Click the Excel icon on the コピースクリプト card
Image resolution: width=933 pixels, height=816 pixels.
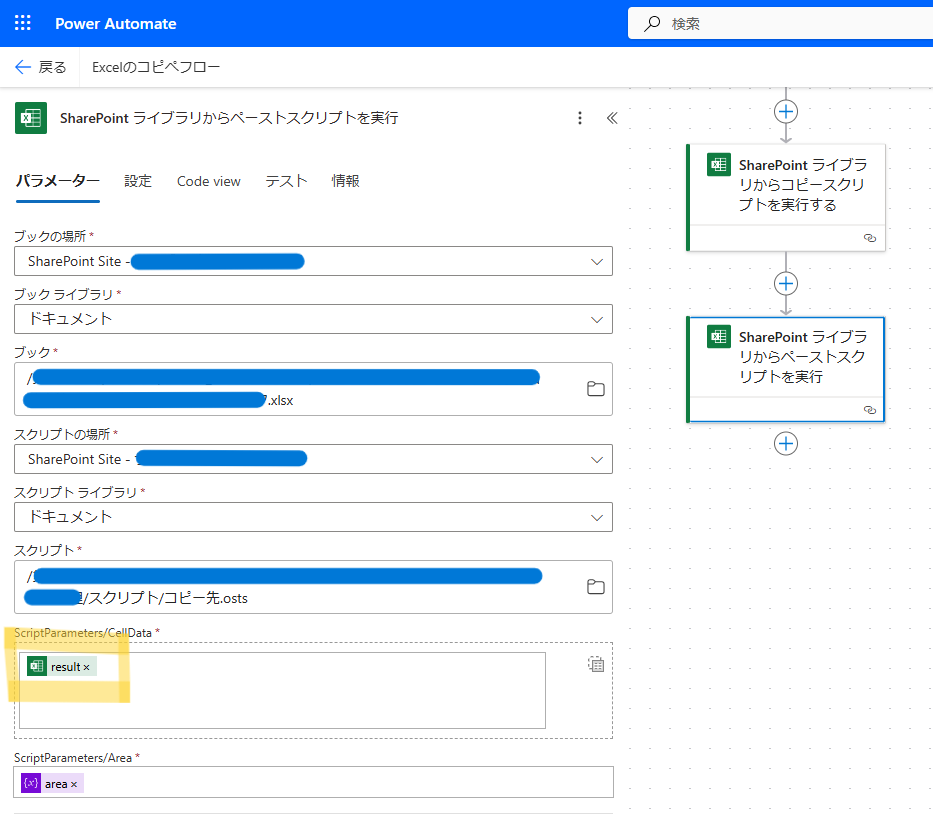(719, 165)
